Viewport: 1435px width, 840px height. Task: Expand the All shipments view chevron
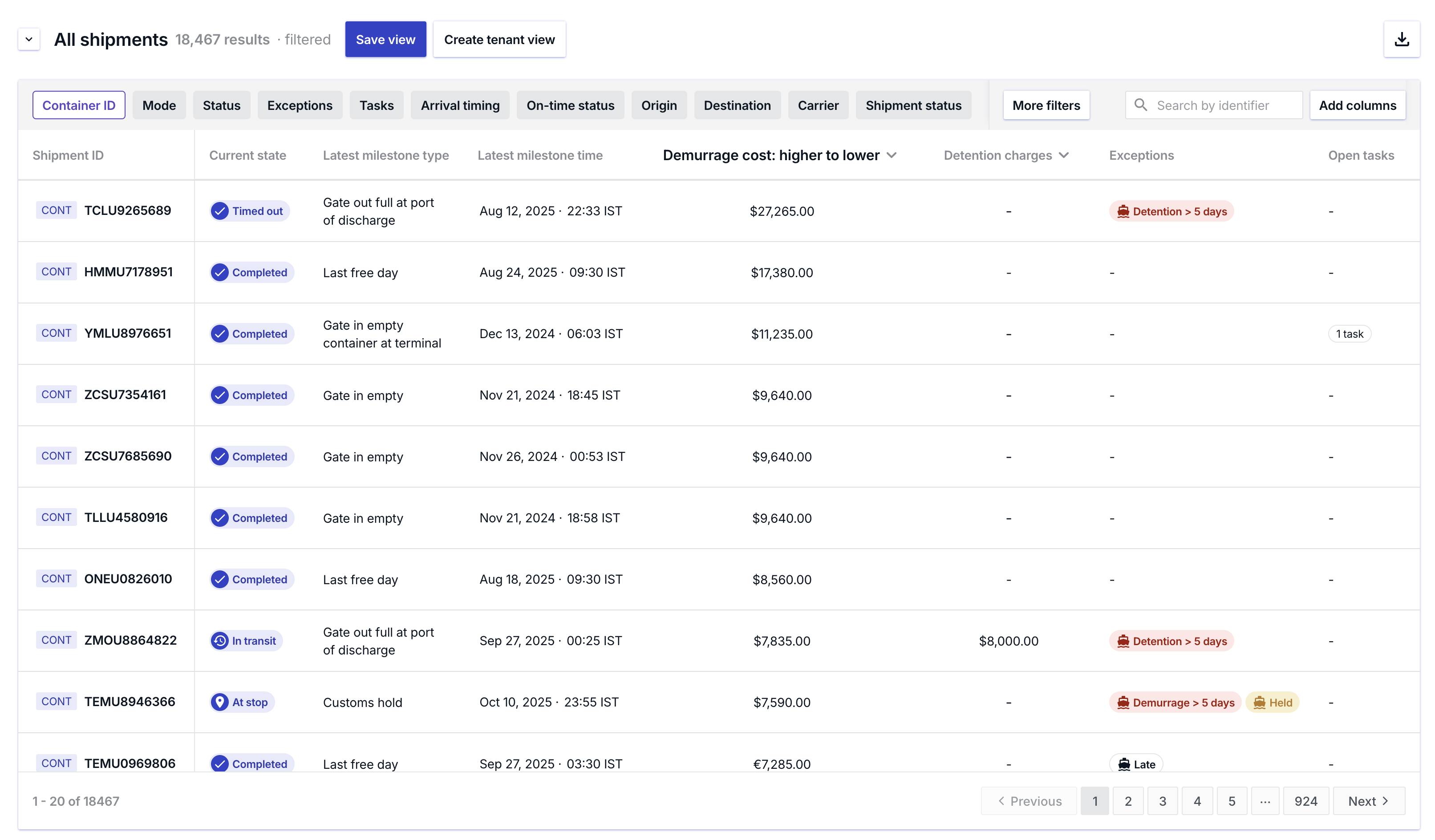click(28, 39)
